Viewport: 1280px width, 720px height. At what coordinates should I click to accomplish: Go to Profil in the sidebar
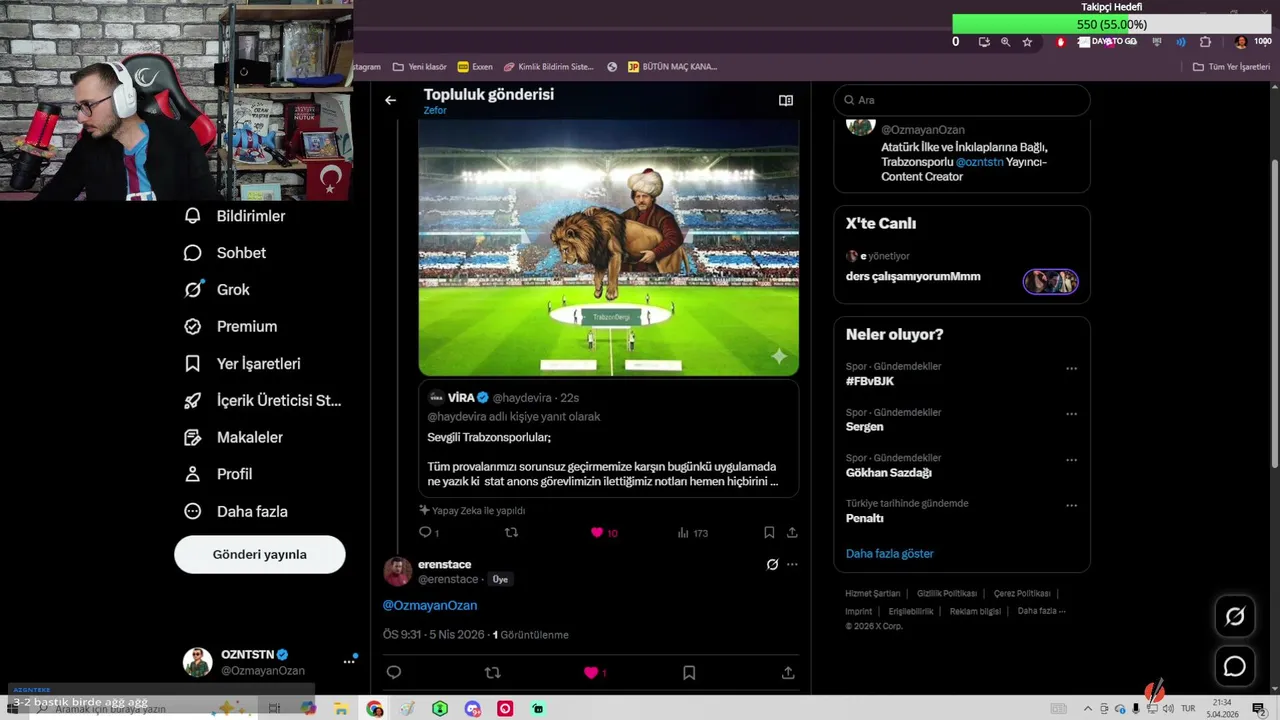[218, 474]
